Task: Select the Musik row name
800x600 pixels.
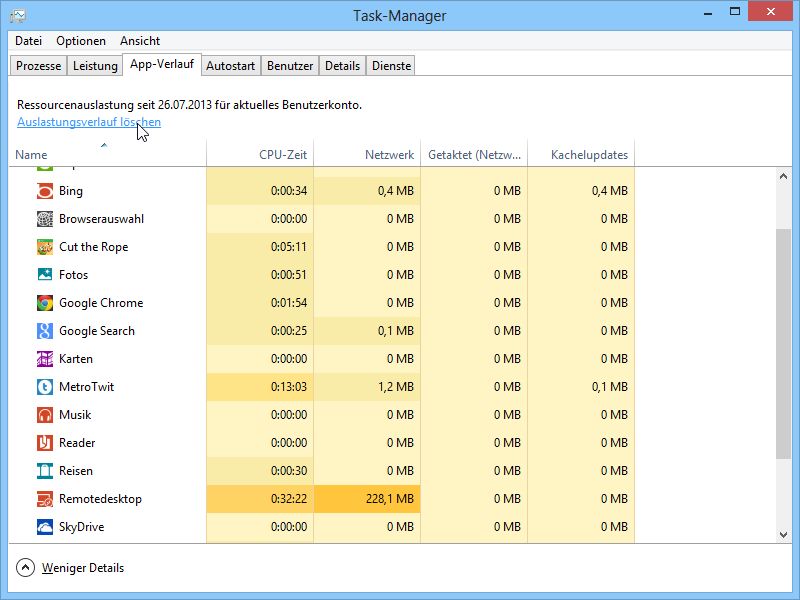Action: (75, 415)
